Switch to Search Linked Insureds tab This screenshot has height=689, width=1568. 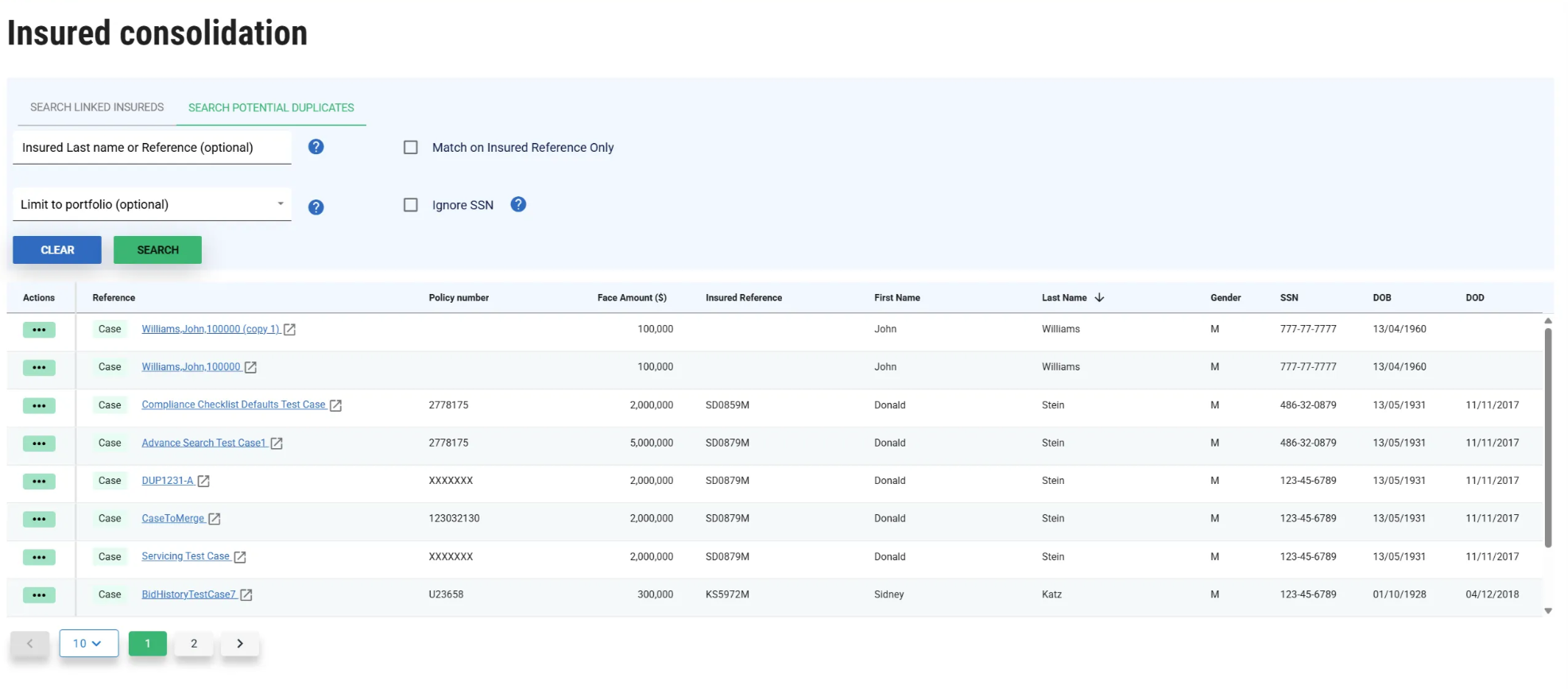[x=97, y=107]
